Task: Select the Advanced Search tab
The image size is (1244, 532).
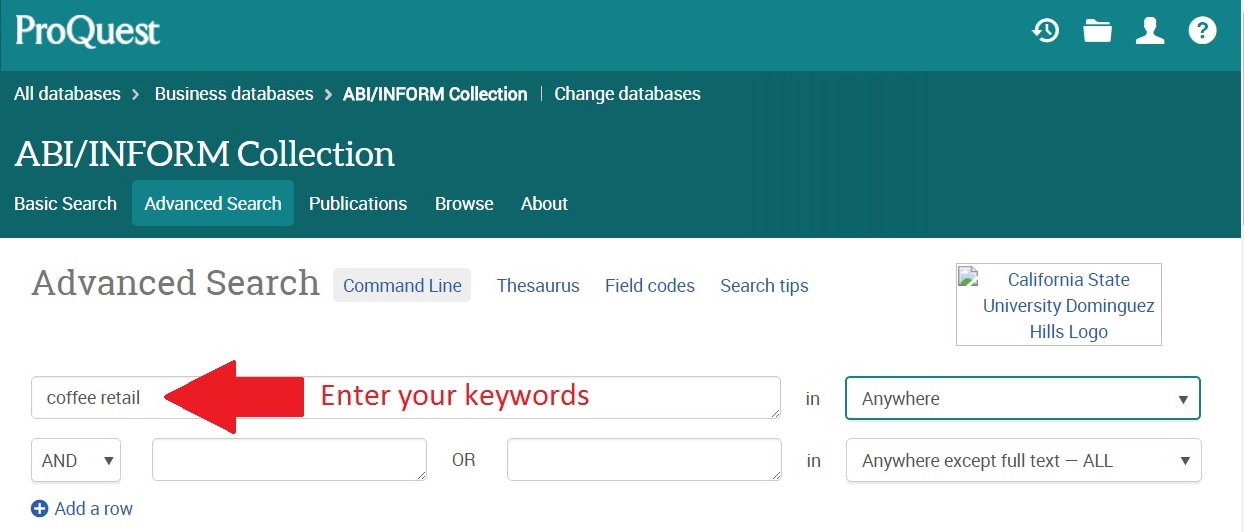Action: click(x=213, y=203)
